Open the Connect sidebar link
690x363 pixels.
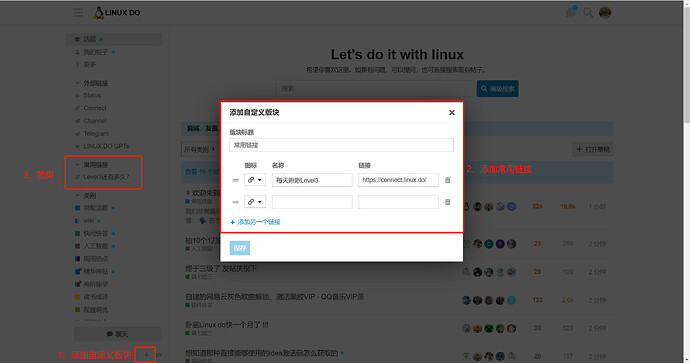tap(95, 108)
